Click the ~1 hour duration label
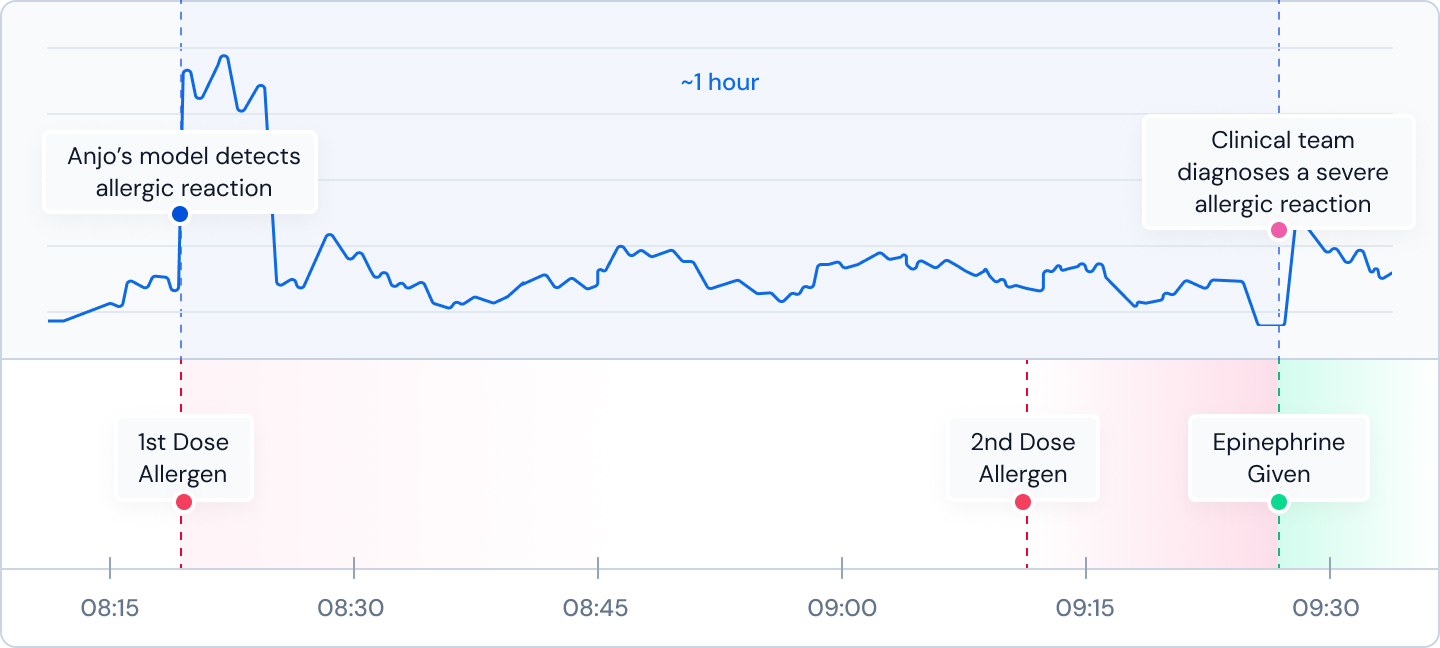The height and width of the screenshot is (648, 1440). tap(720, 82)
